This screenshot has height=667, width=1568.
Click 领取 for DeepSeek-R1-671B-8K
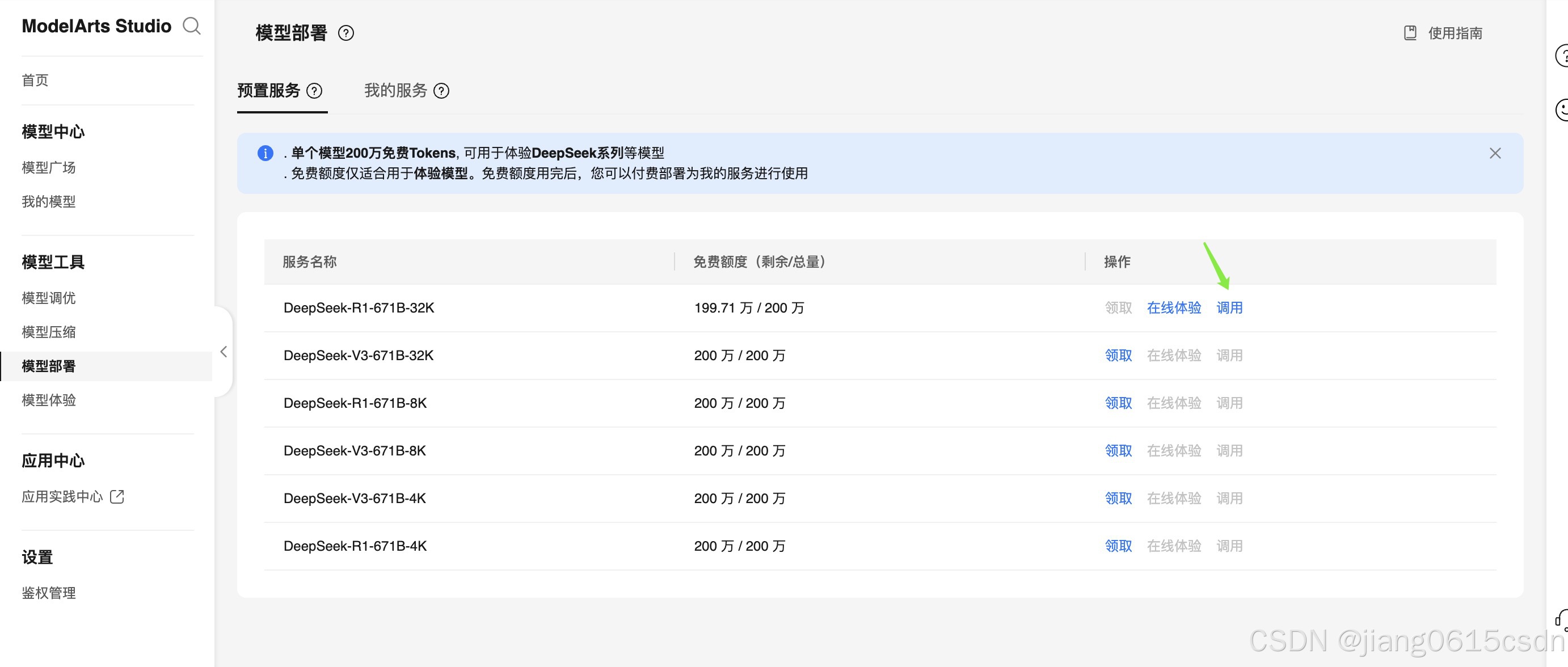pyautogui.click(x=1118, y=403)
